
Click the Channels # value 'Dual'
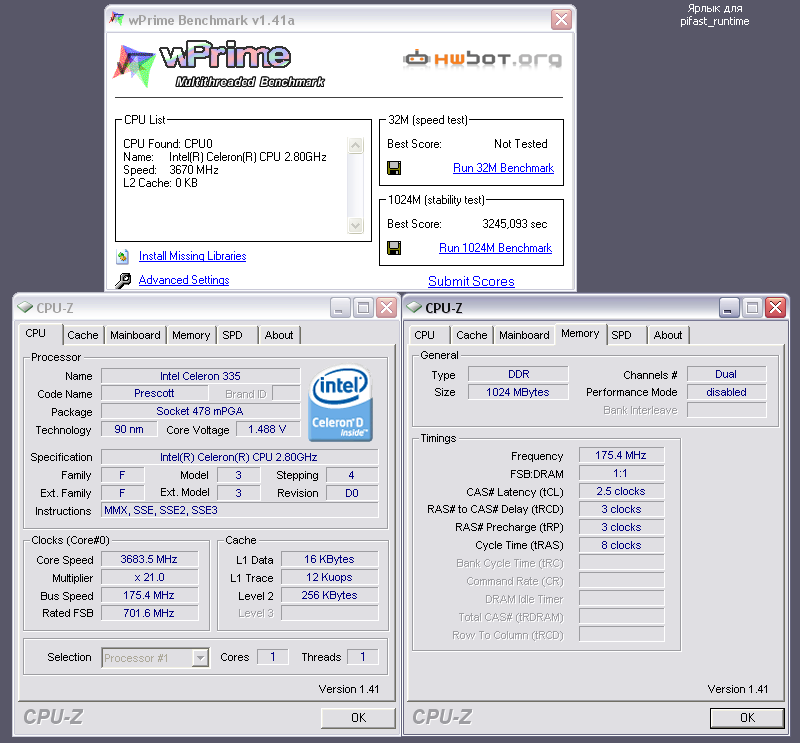click(727, 374)
